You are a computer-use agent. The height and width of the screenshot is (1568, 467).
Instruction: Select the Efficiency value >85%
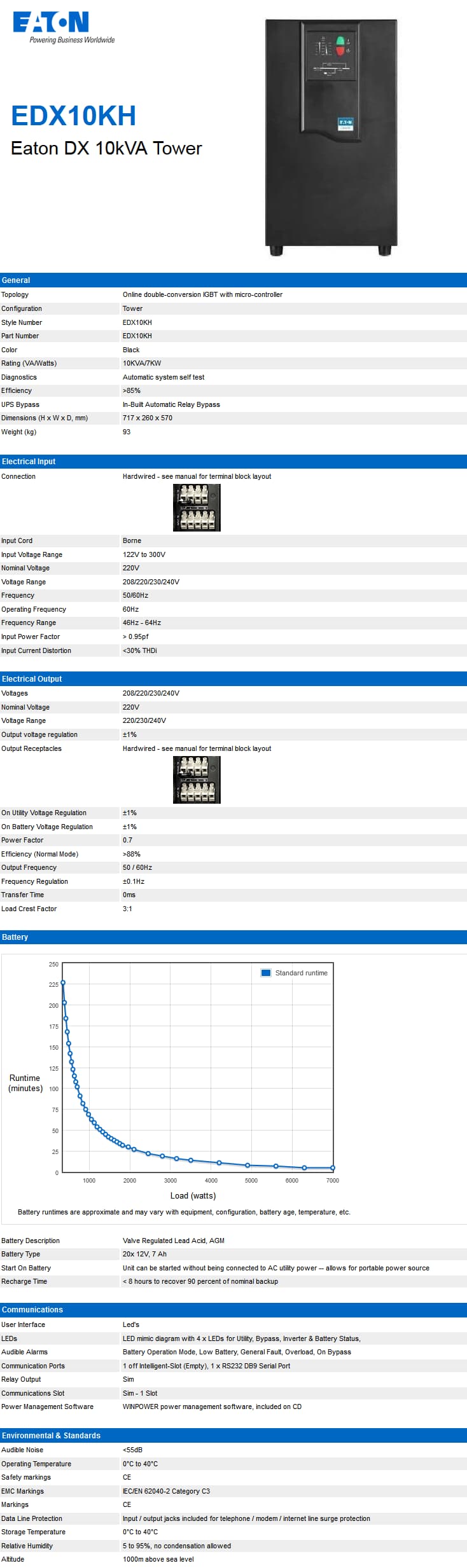132,390
